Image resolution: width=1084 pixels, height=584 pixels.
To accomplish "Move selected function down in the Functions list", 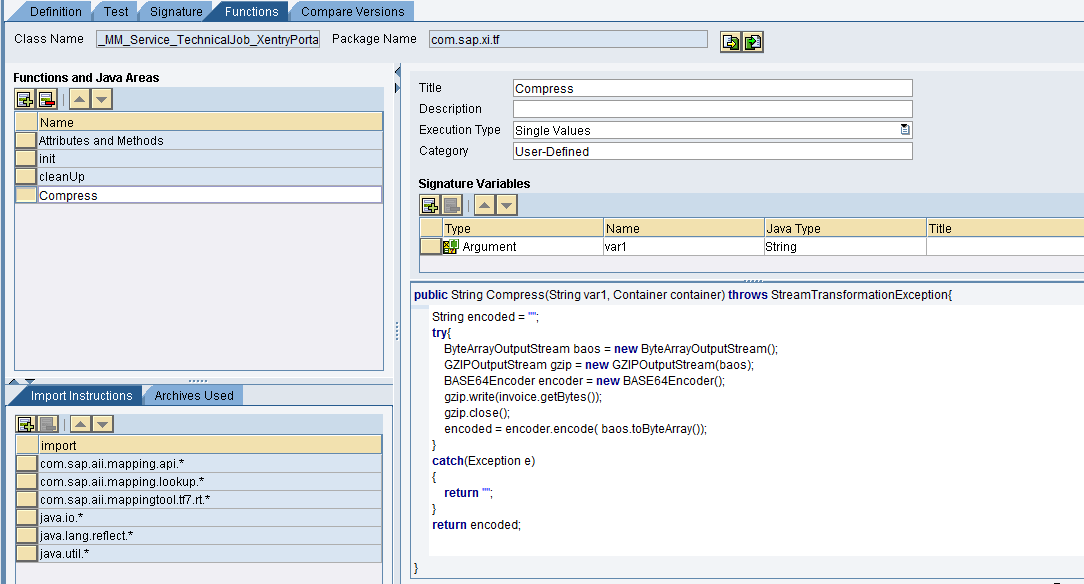I will click(101, 99).
